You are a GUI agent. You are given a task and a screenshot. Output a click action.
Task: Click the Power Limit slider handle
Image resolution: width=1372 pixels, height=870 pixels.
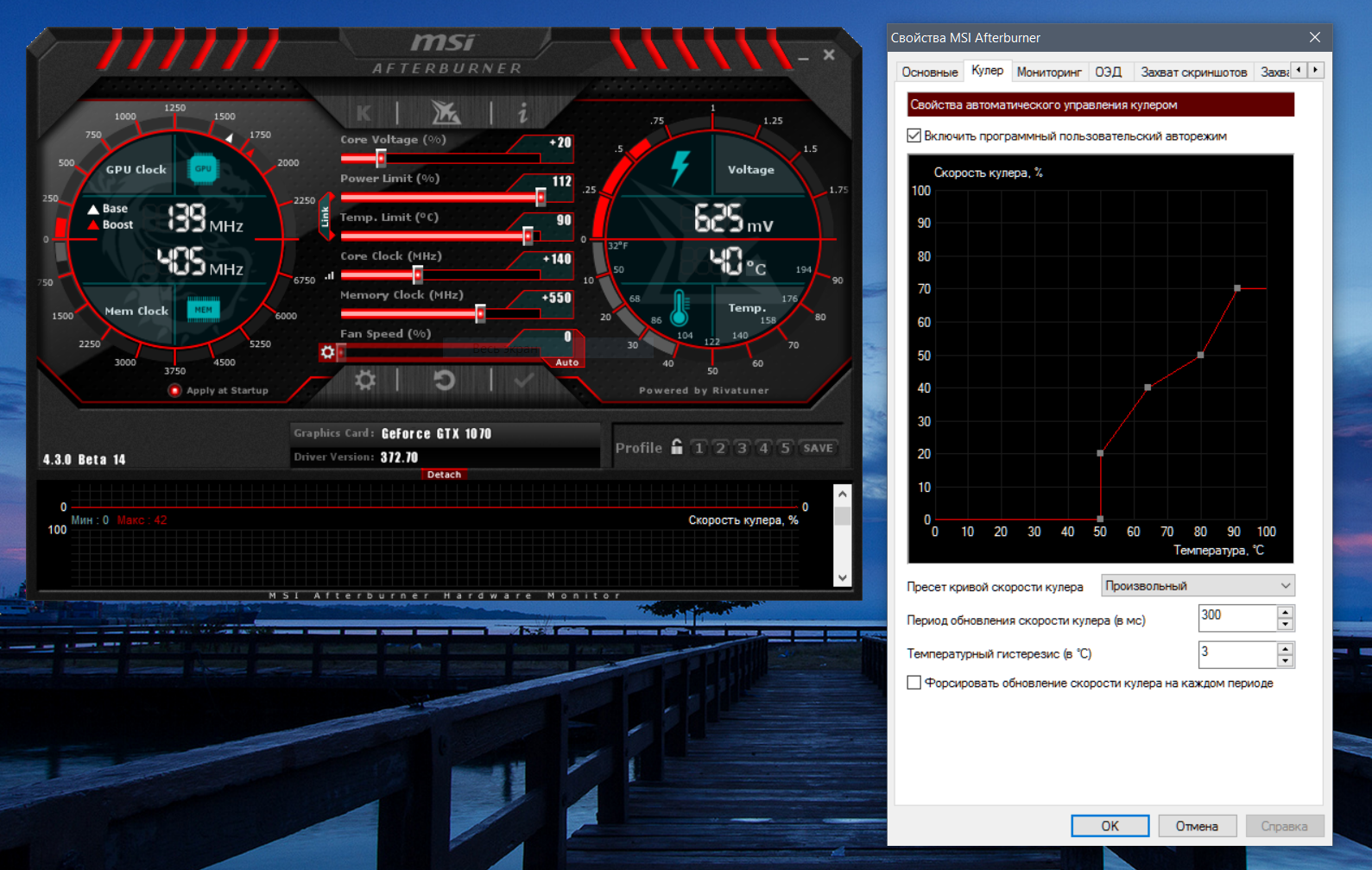pos(541,197)
